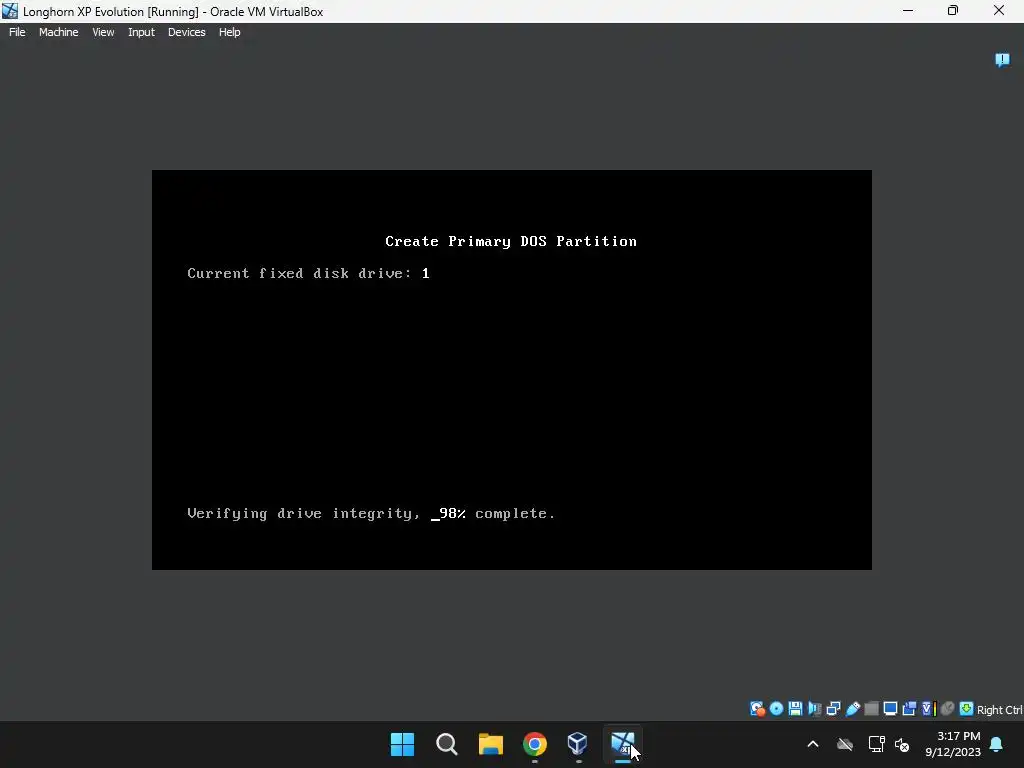Open Google Chrome from taskbar
The width and height of the screenshot is (1024, 768).
pos(534,744)
